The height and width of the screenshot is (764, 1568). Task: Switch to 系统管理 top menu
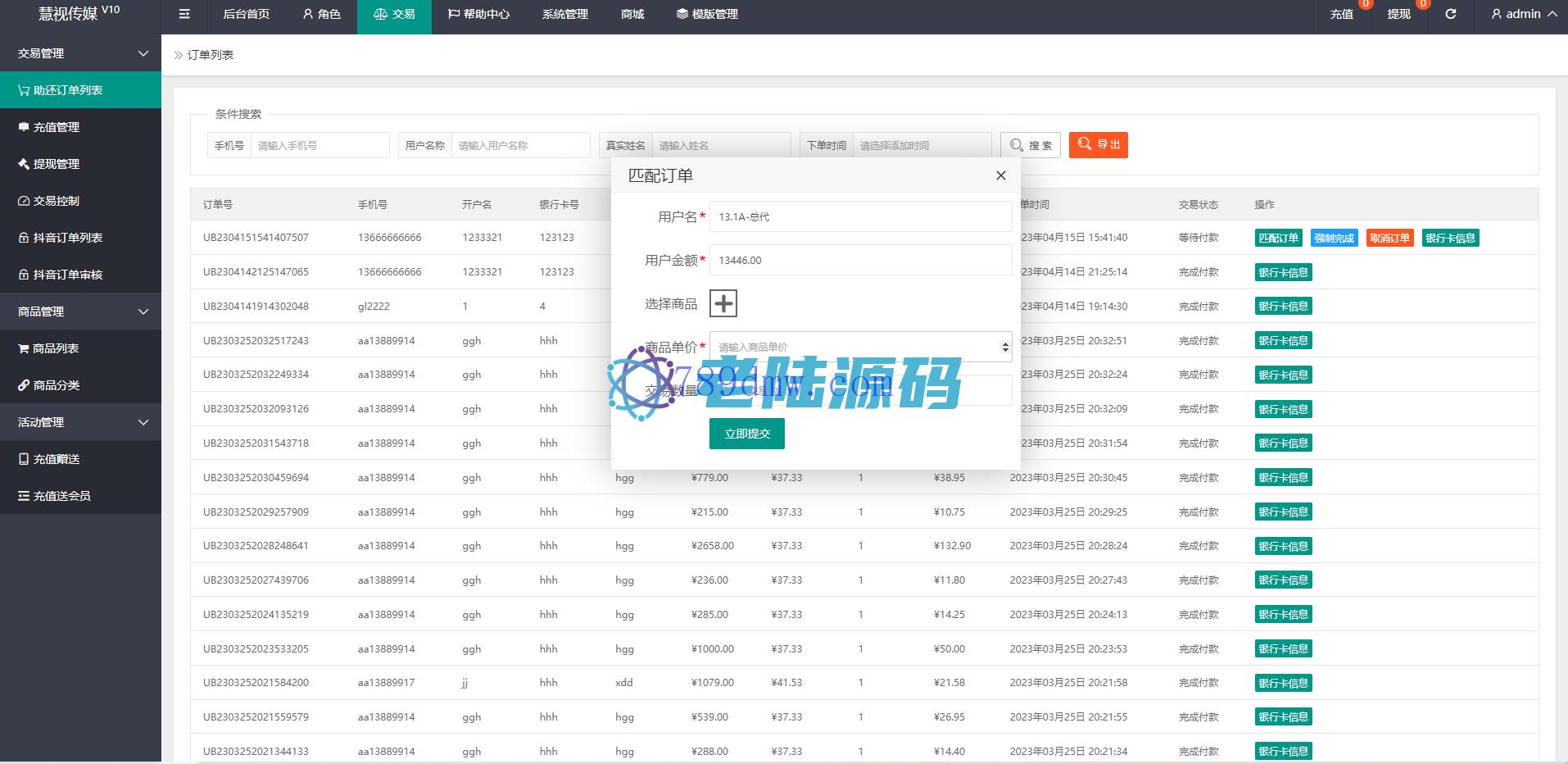pos(564,14)
